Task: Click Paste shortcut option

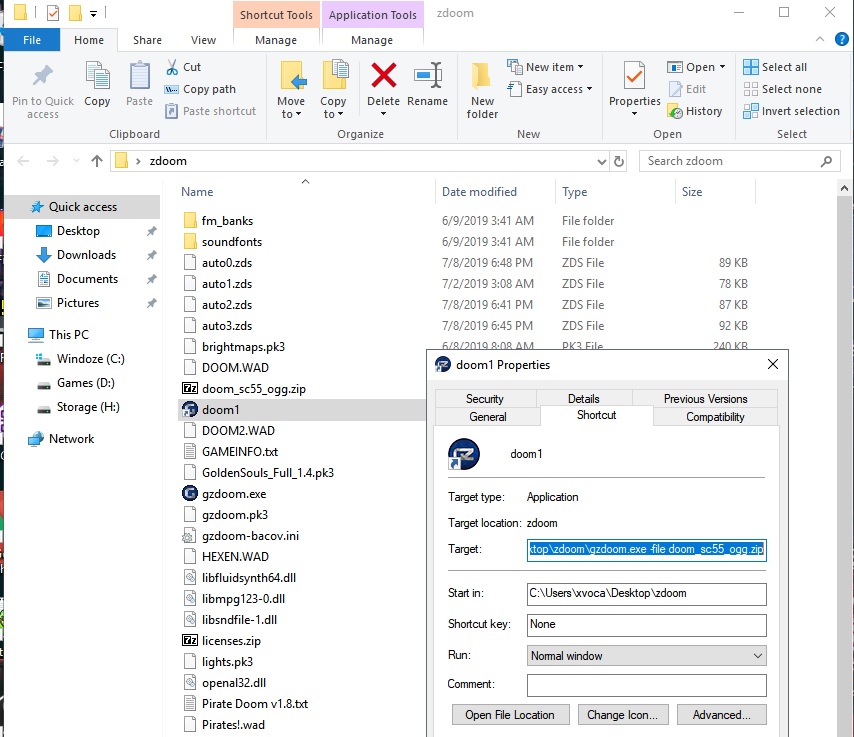Action: [210, 111]
